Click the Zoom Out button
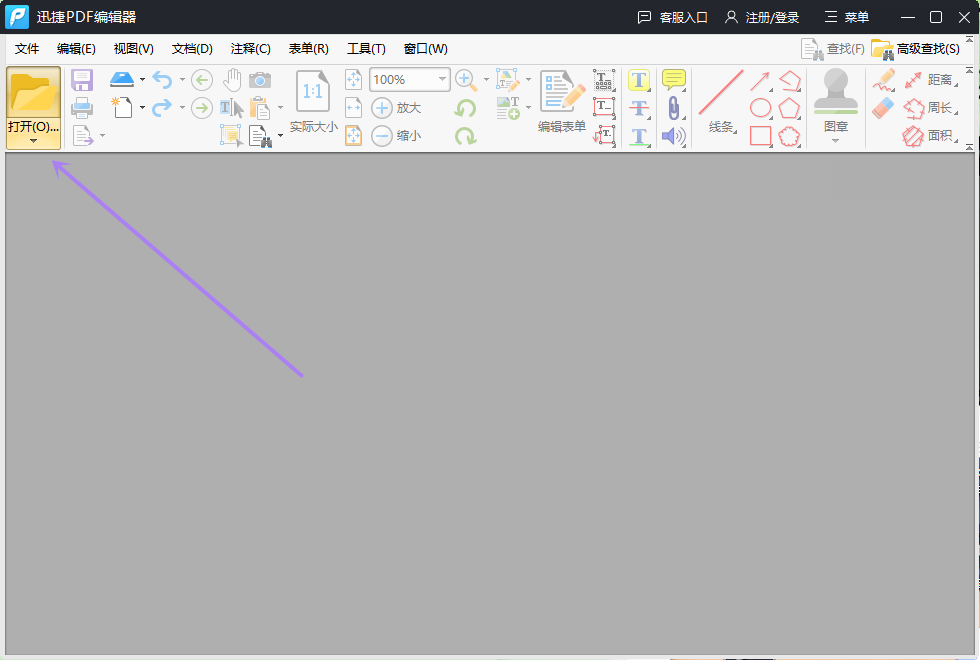This screenshot has height=660, width=980. [396, 136]
